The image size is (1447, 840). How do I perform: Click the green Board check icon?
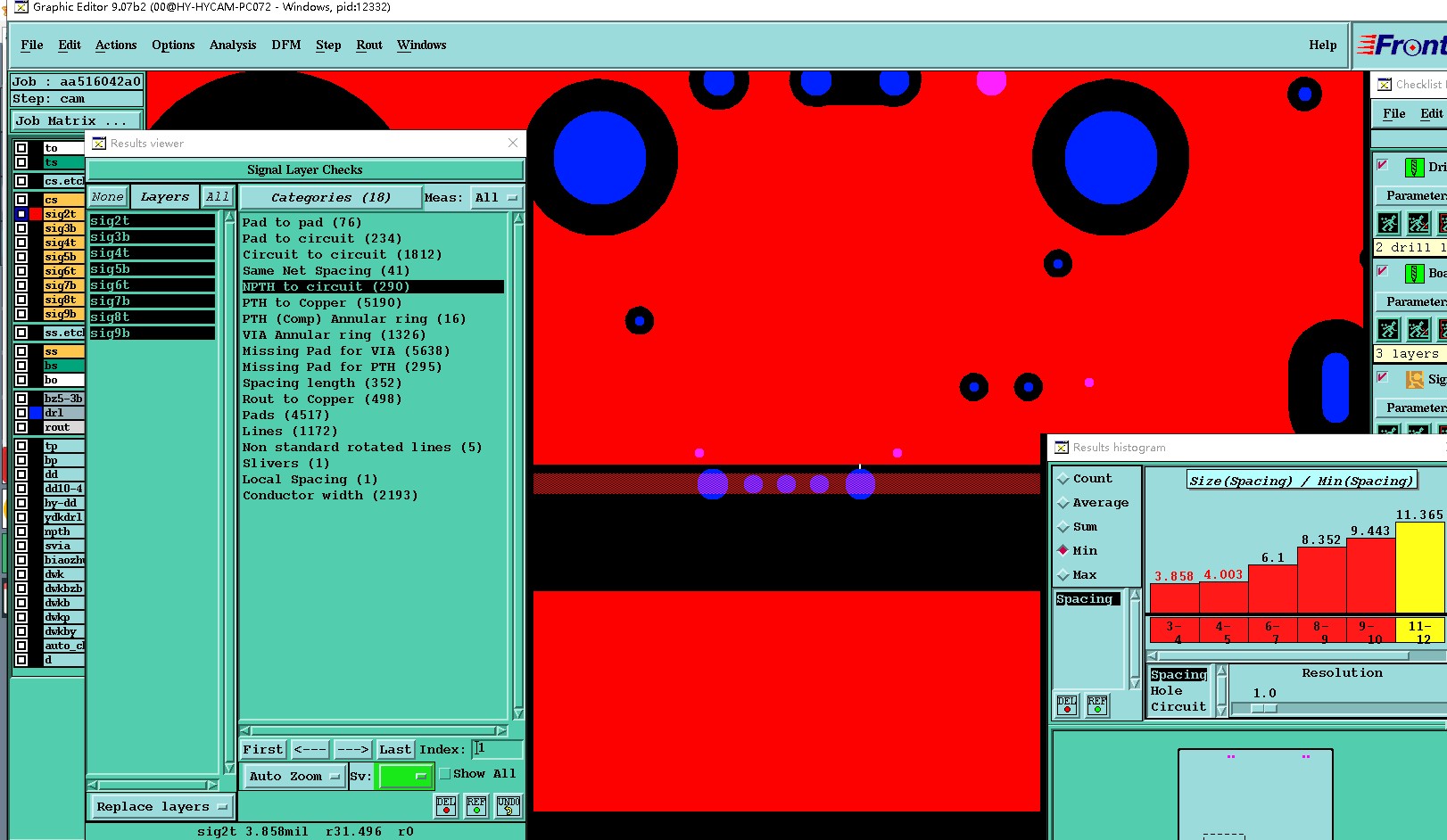[1414, 273]
